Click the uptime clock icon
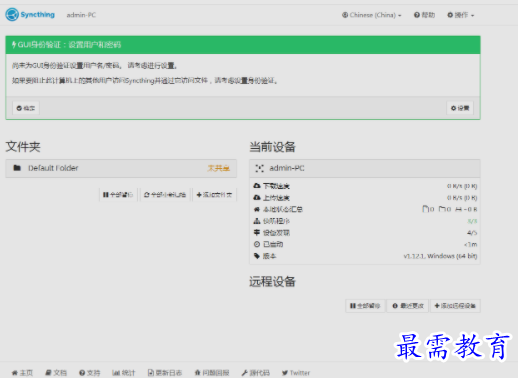Image resolution: width=518 pixels, height=378 pixels. 257,244
